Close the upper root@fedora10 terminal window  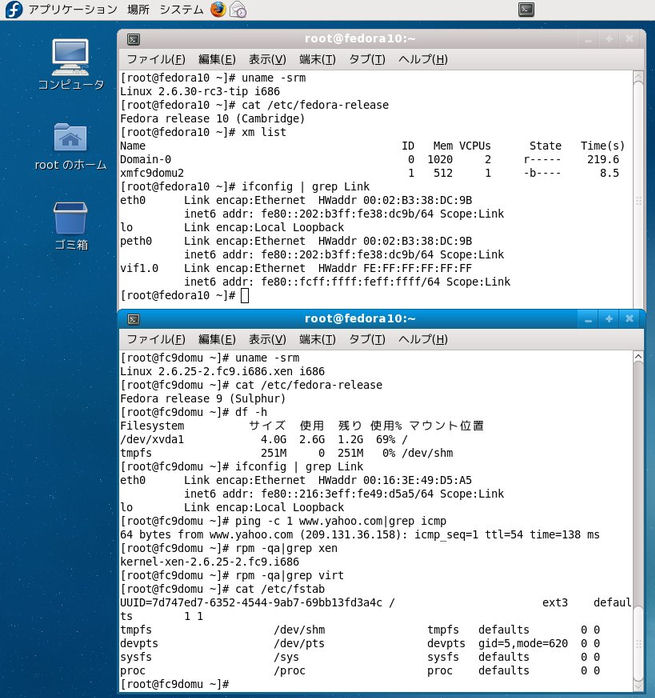point(629,39)
